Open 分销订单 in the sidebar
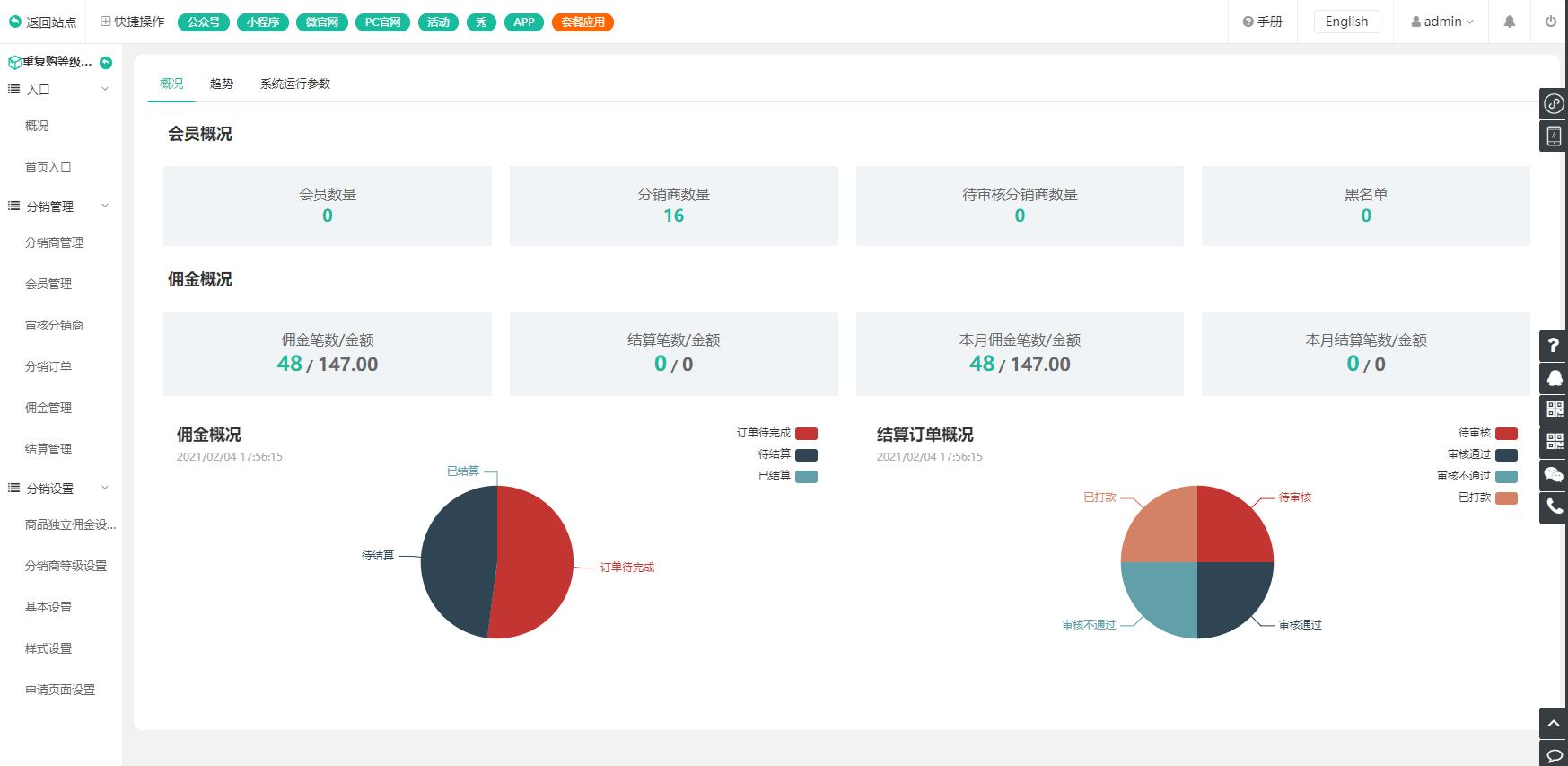Image resolution: width=1568 pixels, height=766 pixels. [48, 366]
